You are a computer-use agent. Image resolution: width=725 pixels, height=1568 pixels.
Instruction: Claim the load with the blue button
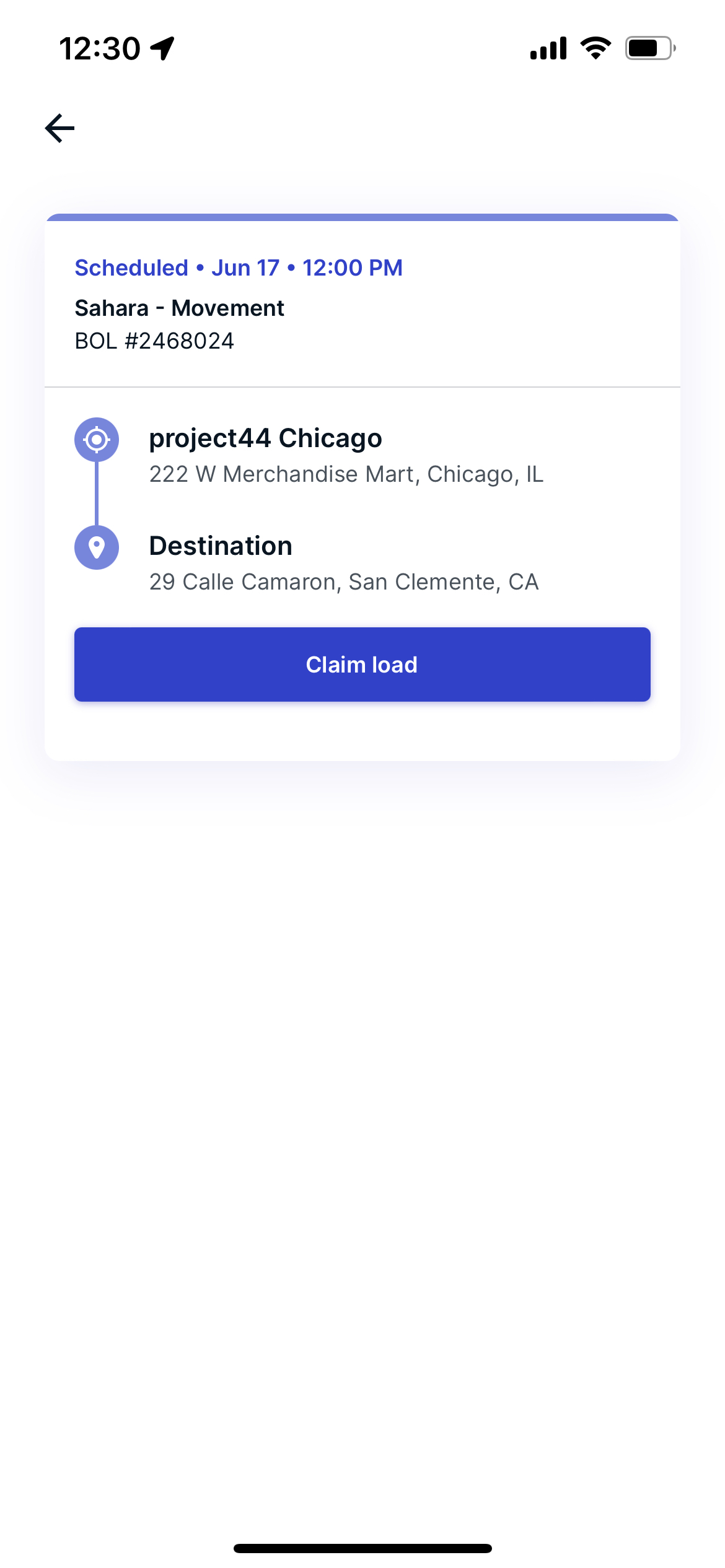pos(362,664)
